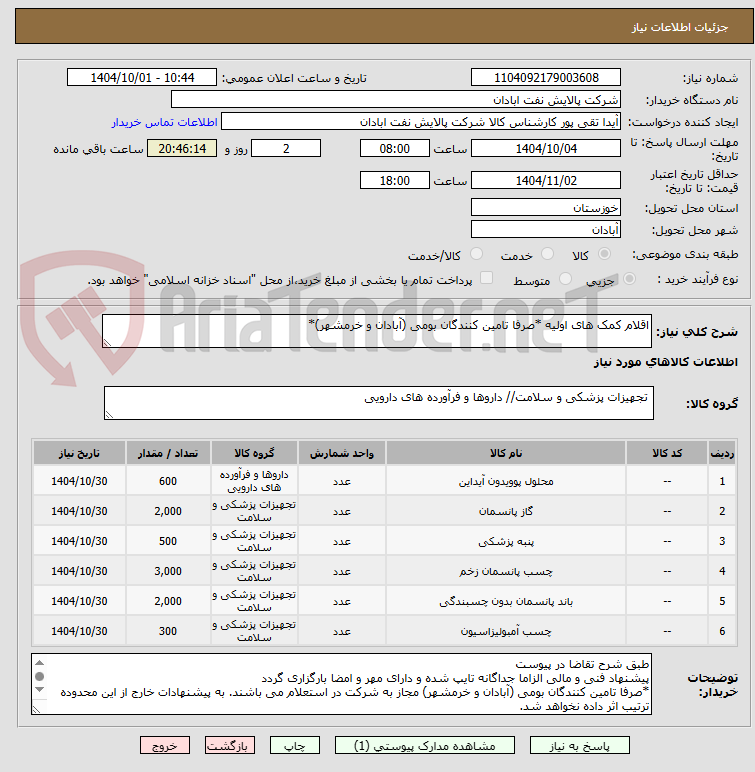This screenshot has width=755, height=772.
Task: Click the جزئیات اطلاعات نیاز page header
Action: (x=680, y=27)
